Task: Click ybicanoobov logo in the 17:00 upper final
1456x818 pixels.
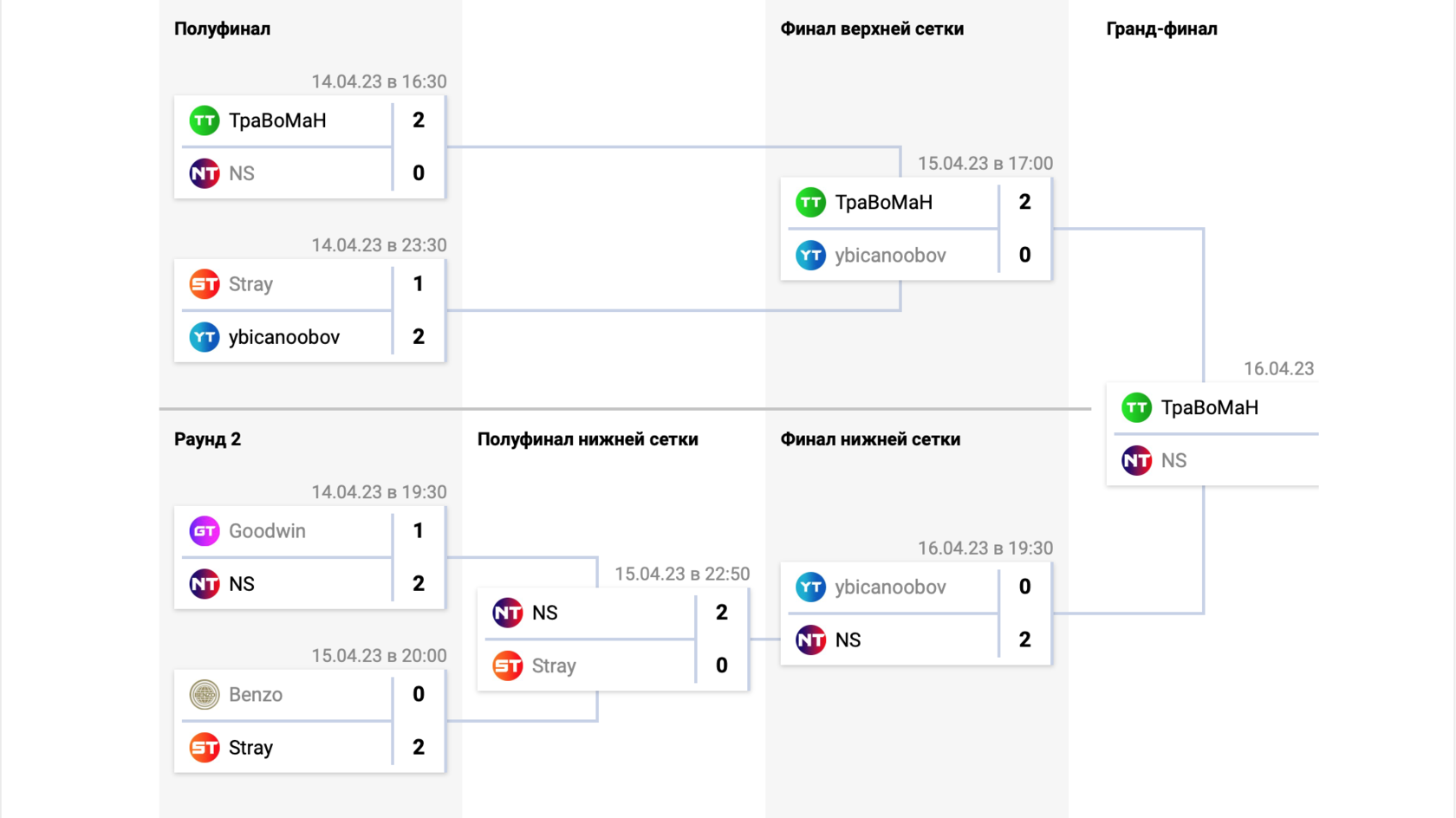Action: click(810, 256)
